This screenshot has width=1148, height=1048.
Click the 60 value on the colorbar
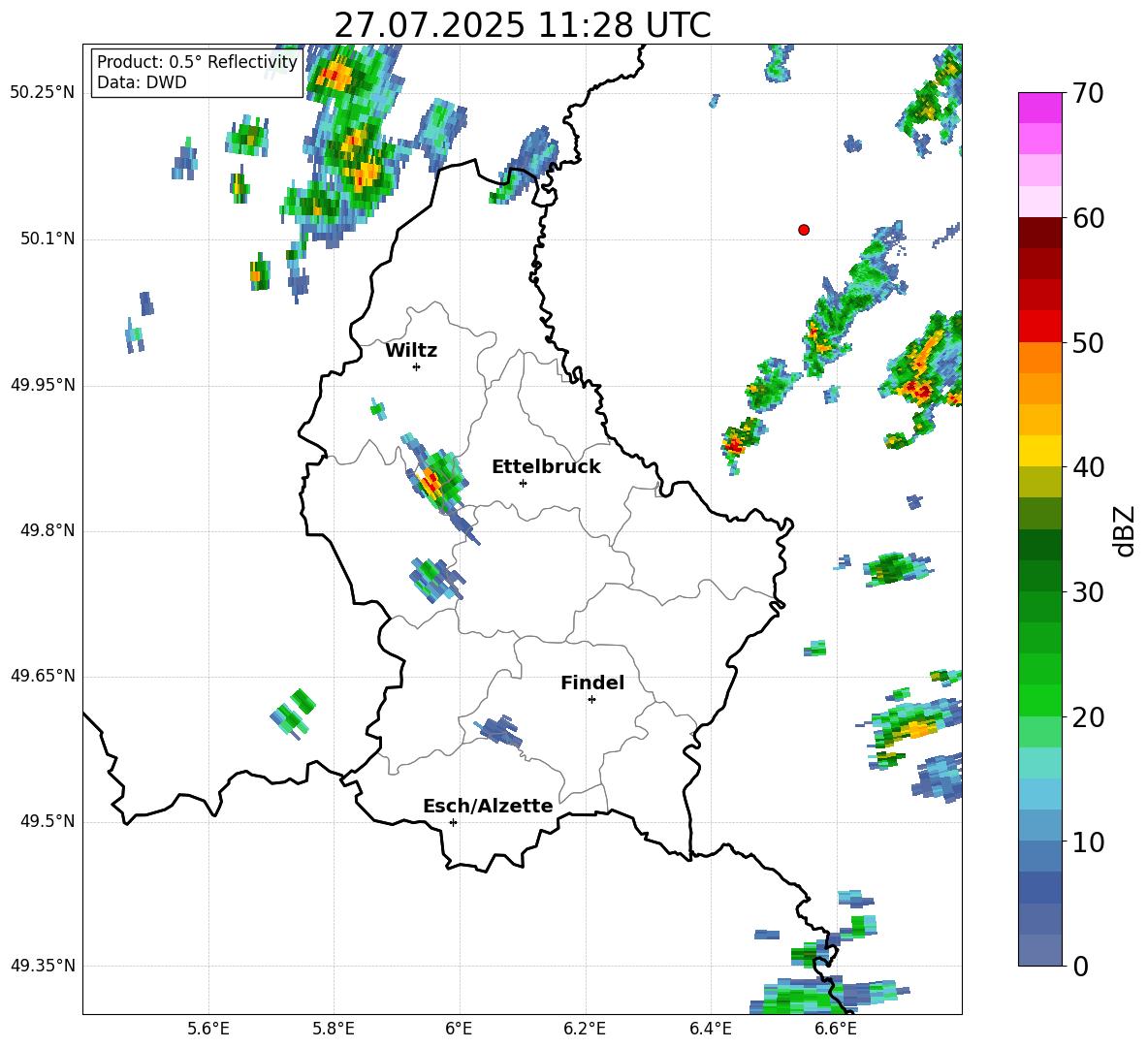click(x=1088, y=218)
